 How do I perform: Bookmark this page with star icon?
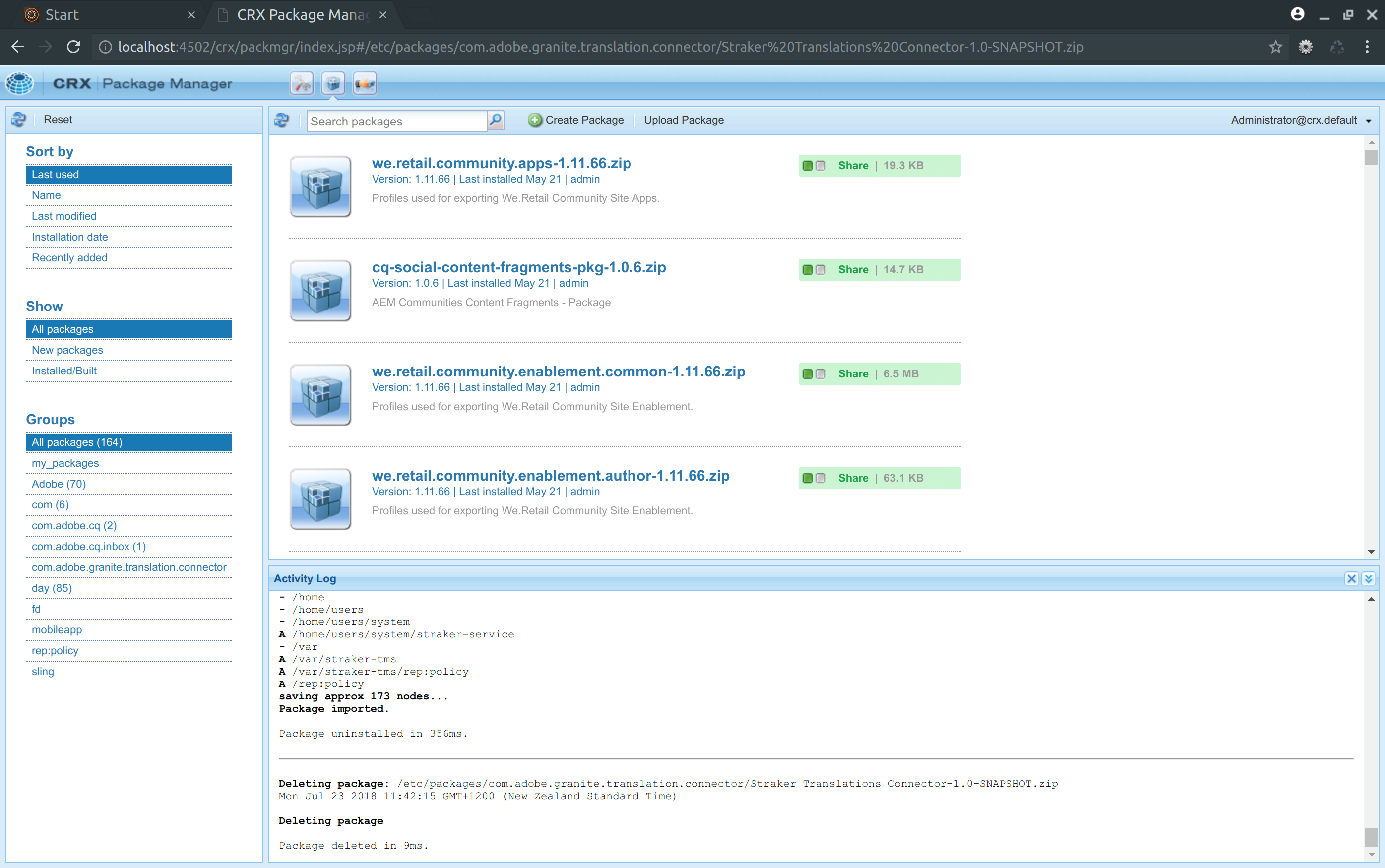1275,47
